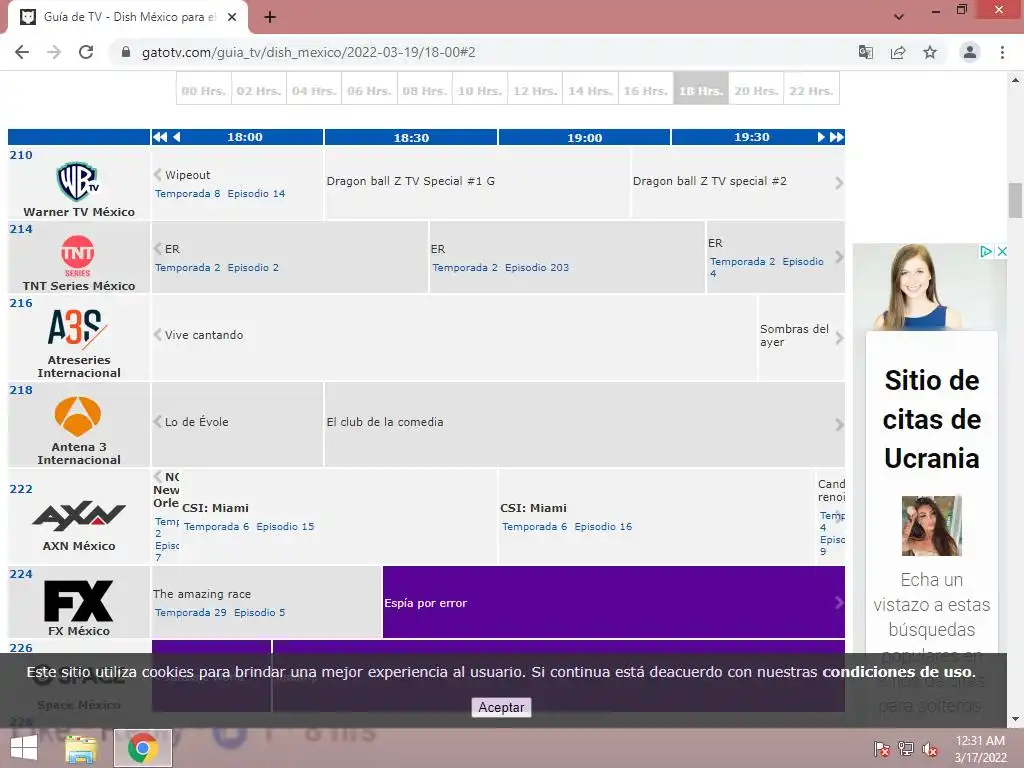The height and width of the screenshot is (768, 1024).
Task: Click the Chrome icon in the taskbar
Action: pos(142,748)
